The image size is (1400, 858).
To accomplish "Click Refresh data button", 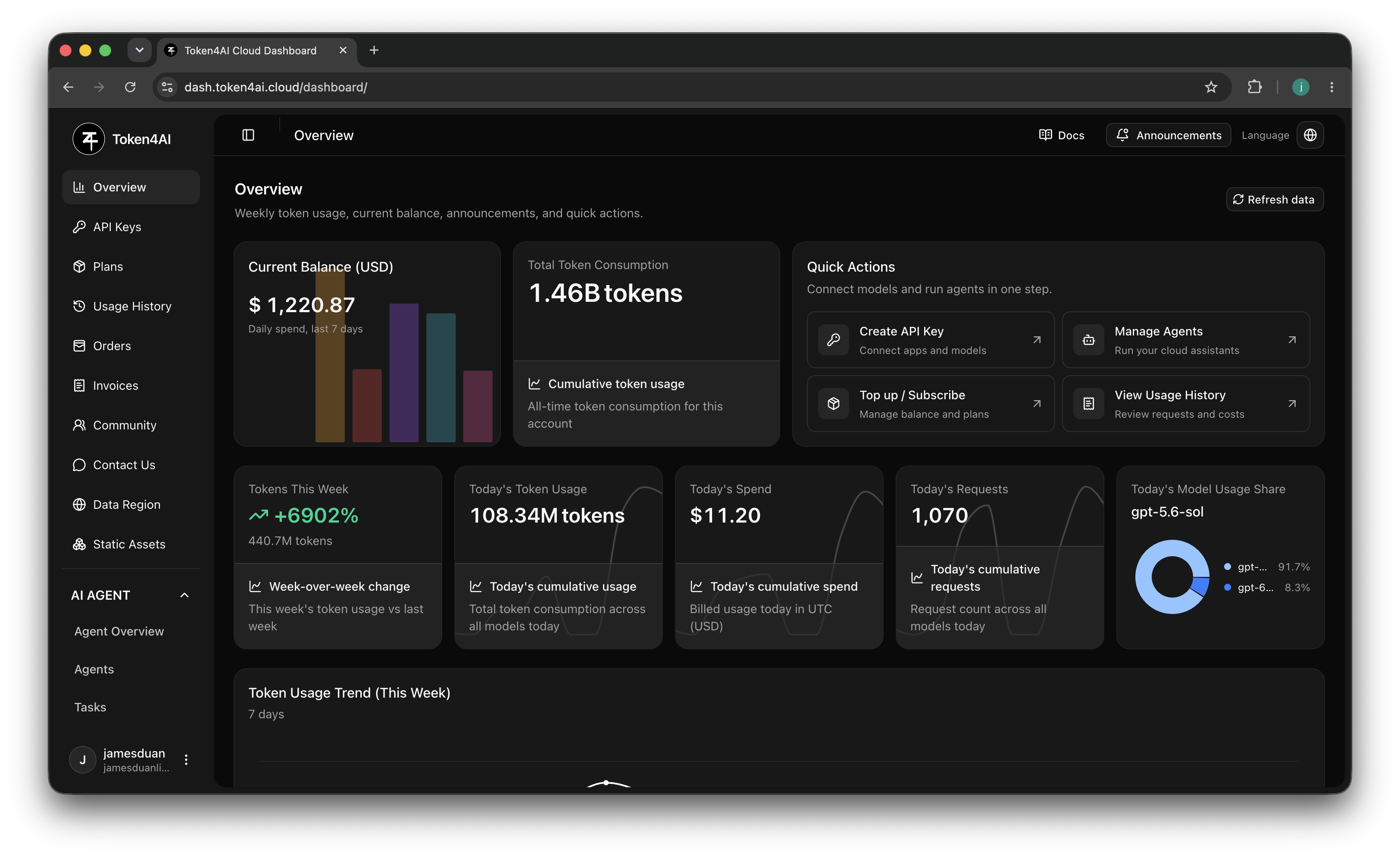I will point(1275,200).
